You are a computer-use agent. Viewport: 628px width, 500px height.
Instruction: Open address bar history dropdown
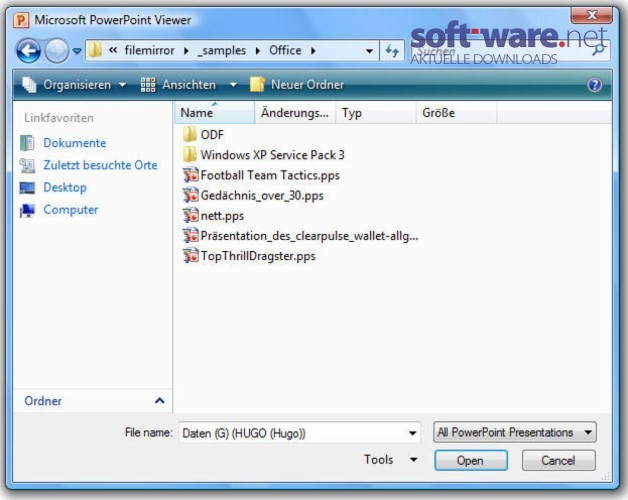370,51
